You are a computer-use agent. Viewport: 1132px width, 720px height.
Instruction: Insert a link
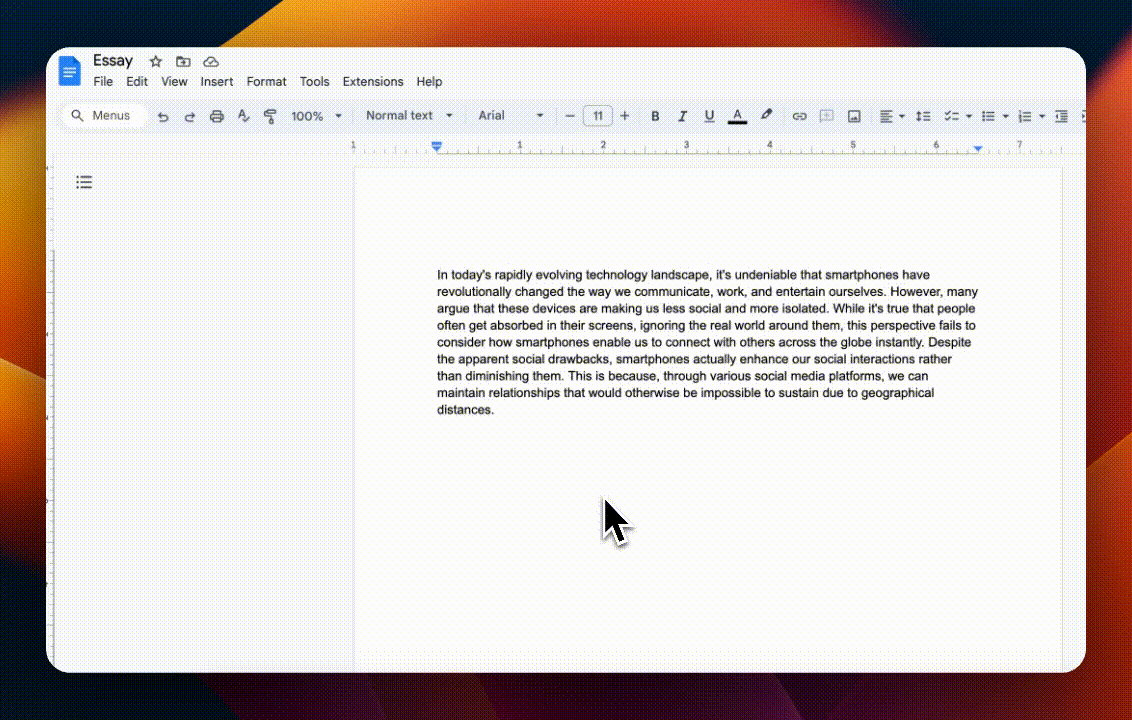[x=799, y=115]
